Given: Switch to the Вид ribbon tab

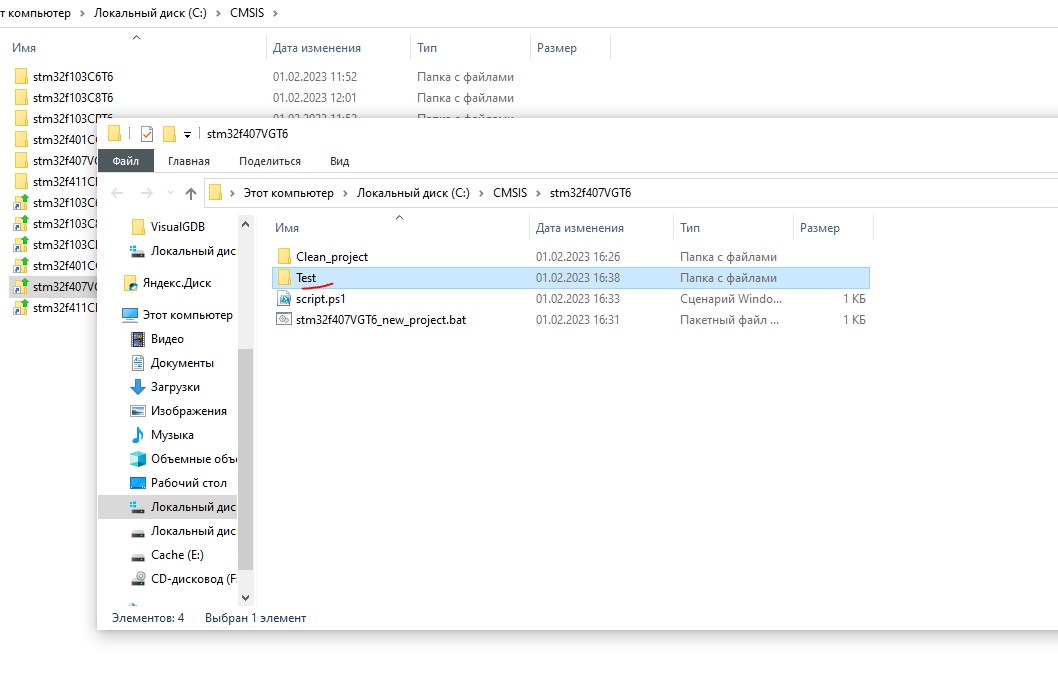Looking at the screenshot, I should coord(339,161).
